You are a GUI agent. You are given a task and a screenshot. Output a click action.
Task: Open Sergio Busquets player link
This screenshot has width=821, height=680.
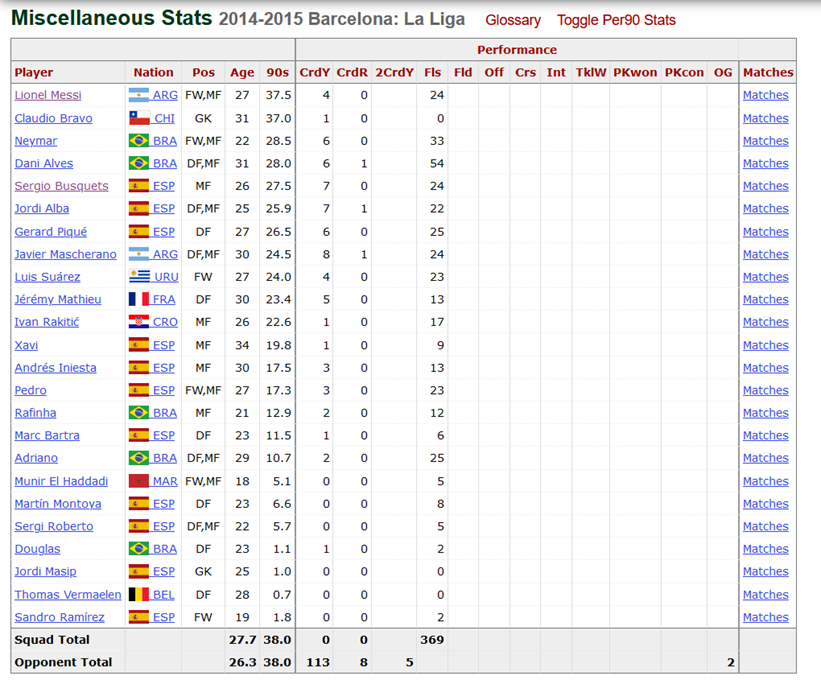[61, 186]
